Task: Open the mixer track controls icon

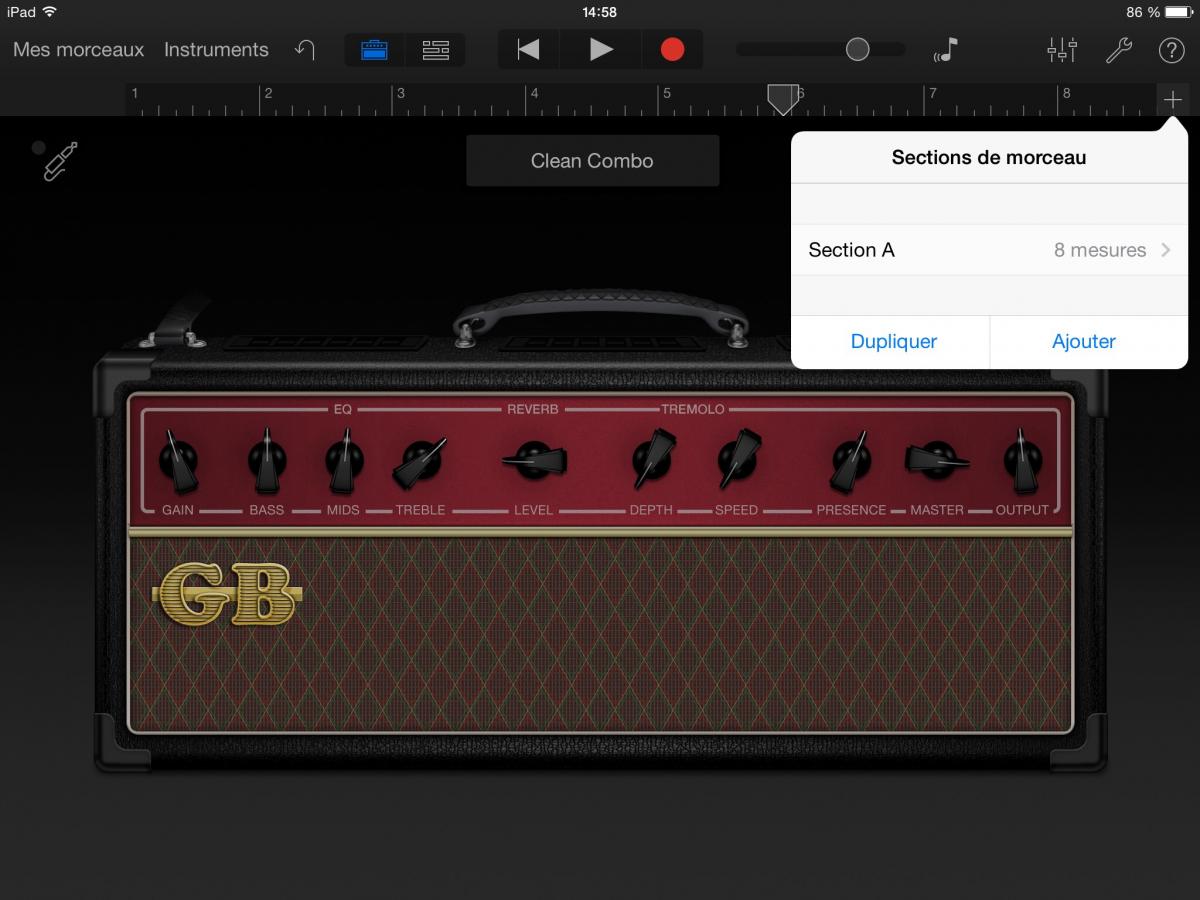Action: pos(1062,49)
